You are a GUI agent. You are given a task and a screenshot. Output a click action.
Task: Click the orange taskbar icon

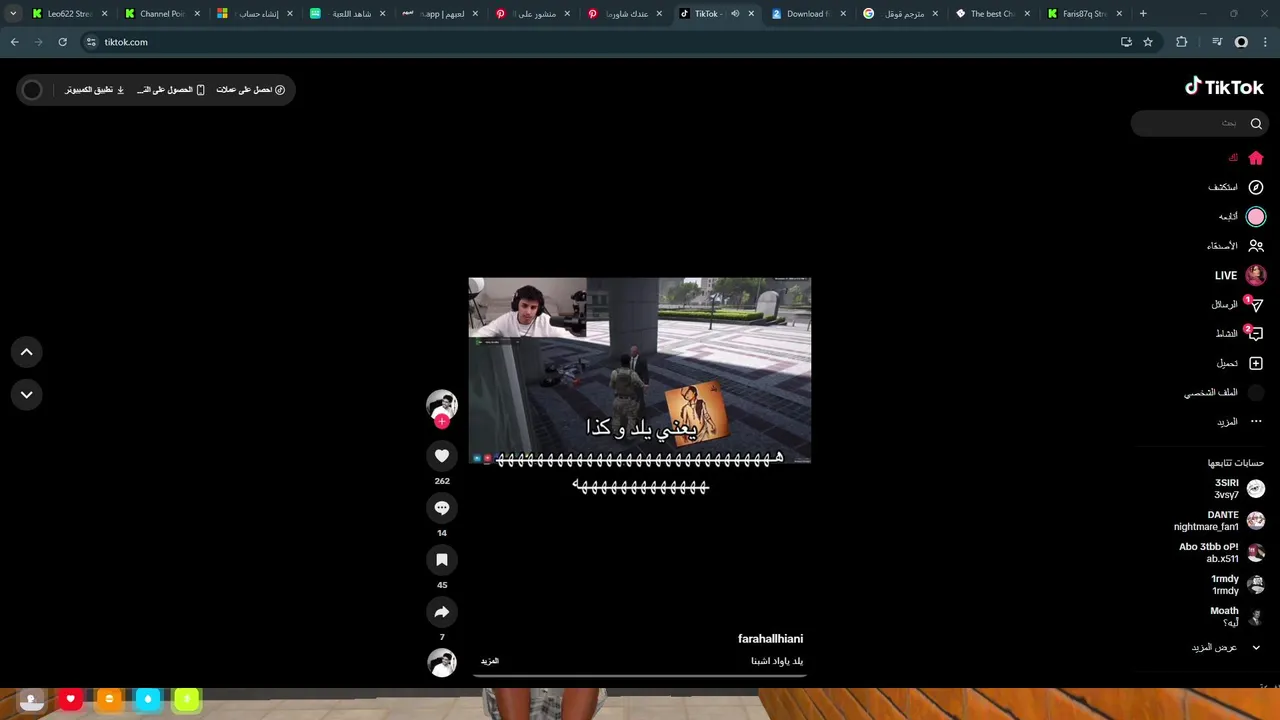[109, 700]
